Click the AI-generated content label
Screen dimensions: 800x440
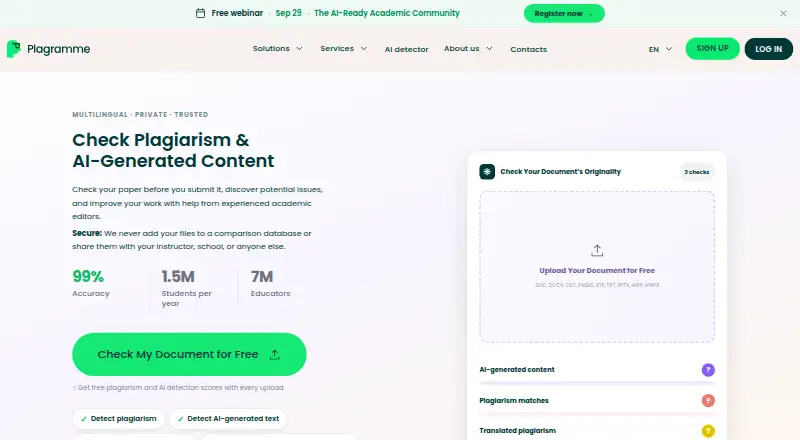coord(517,370)
